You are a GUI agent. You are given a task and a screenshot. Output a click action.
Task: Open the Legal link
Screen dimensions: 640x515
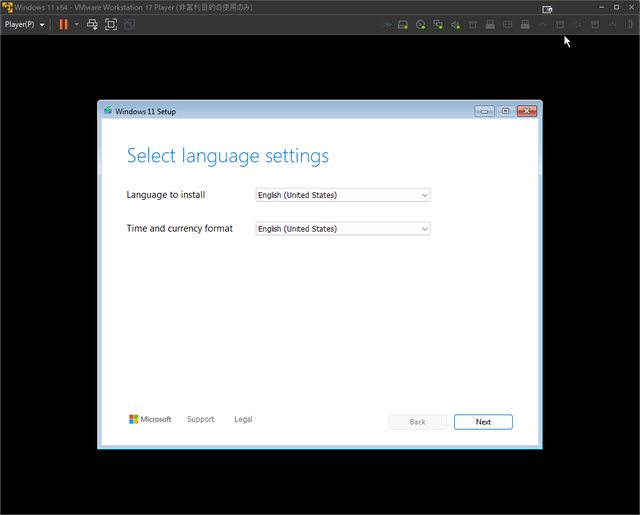tap(243, 419)
